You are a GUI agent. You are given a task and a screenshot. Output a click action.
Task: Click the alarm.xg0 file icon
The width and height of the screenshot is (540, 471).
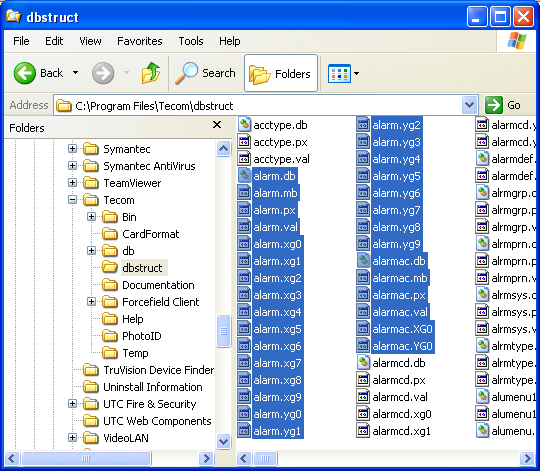point(244,244)
